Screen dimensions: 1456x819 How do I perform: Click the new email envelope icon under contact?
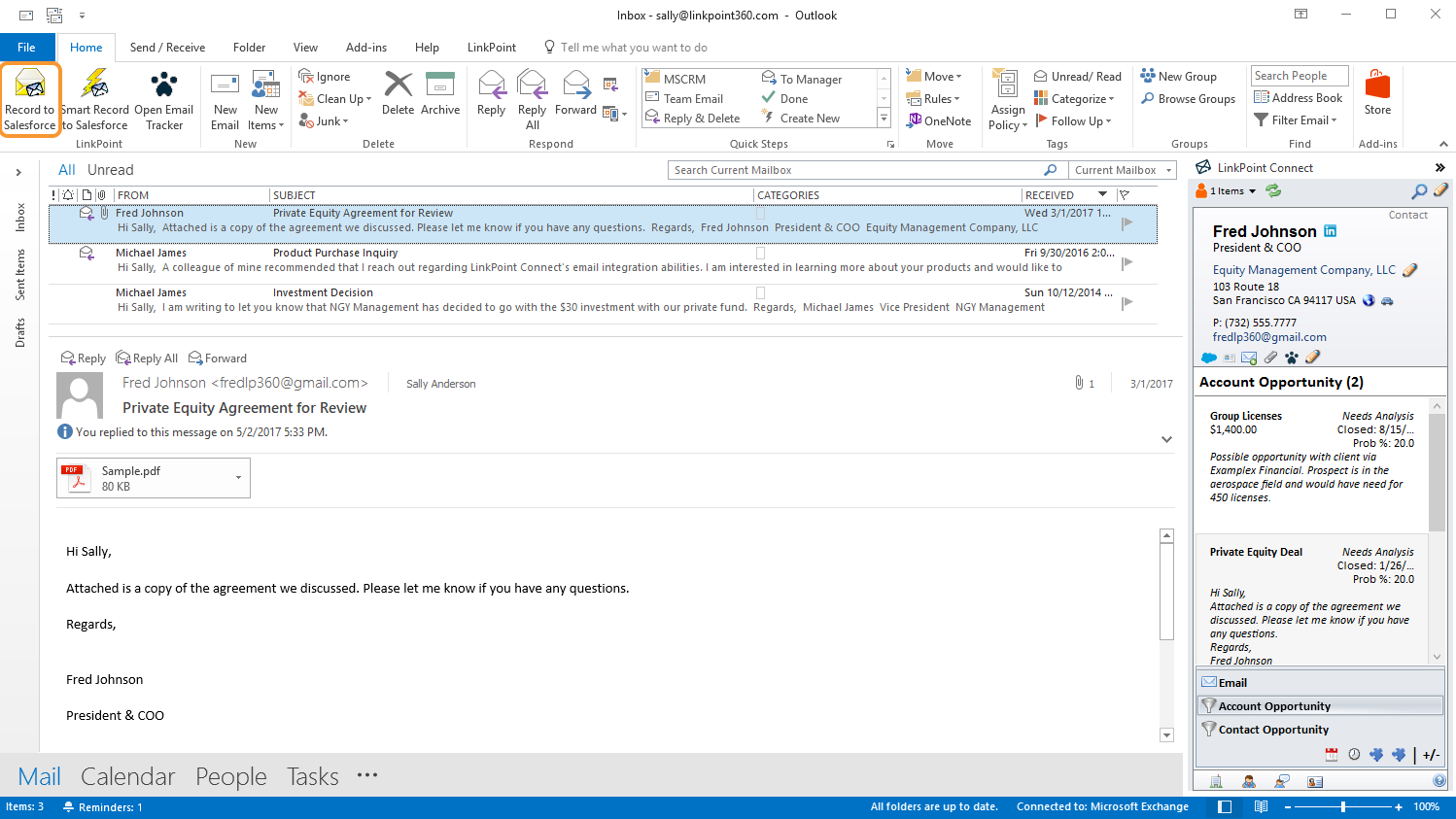tap(1249, 358)
